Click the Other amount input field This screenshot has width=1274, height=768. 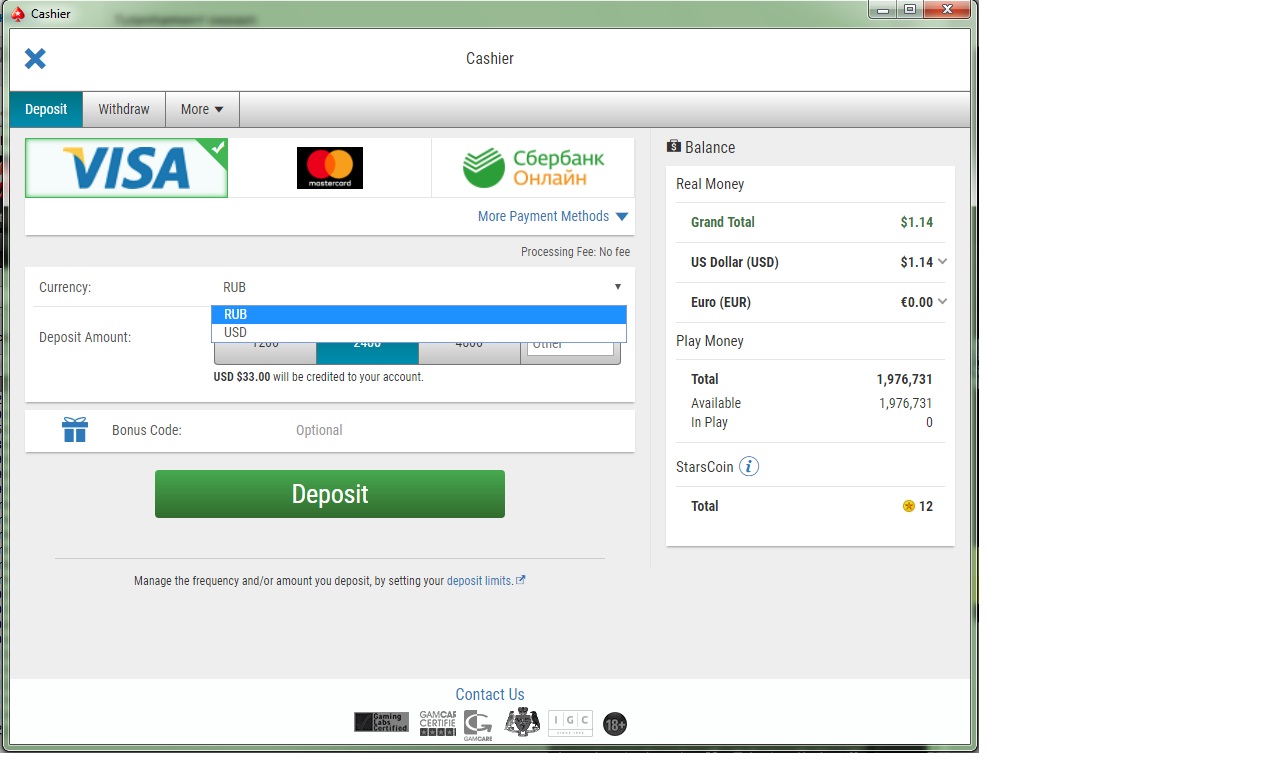570,349
